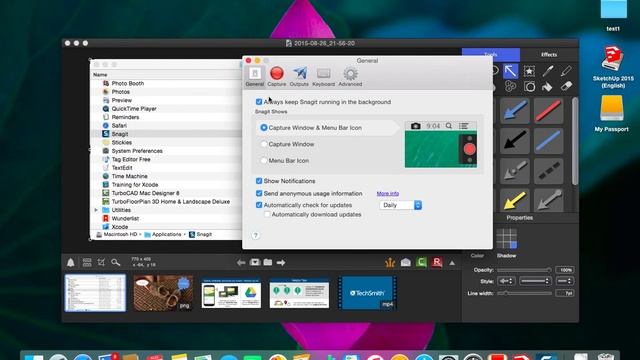This screenshot has width=640, height=360.
Task: Share using the red R icon
Action: click(437, 262)
